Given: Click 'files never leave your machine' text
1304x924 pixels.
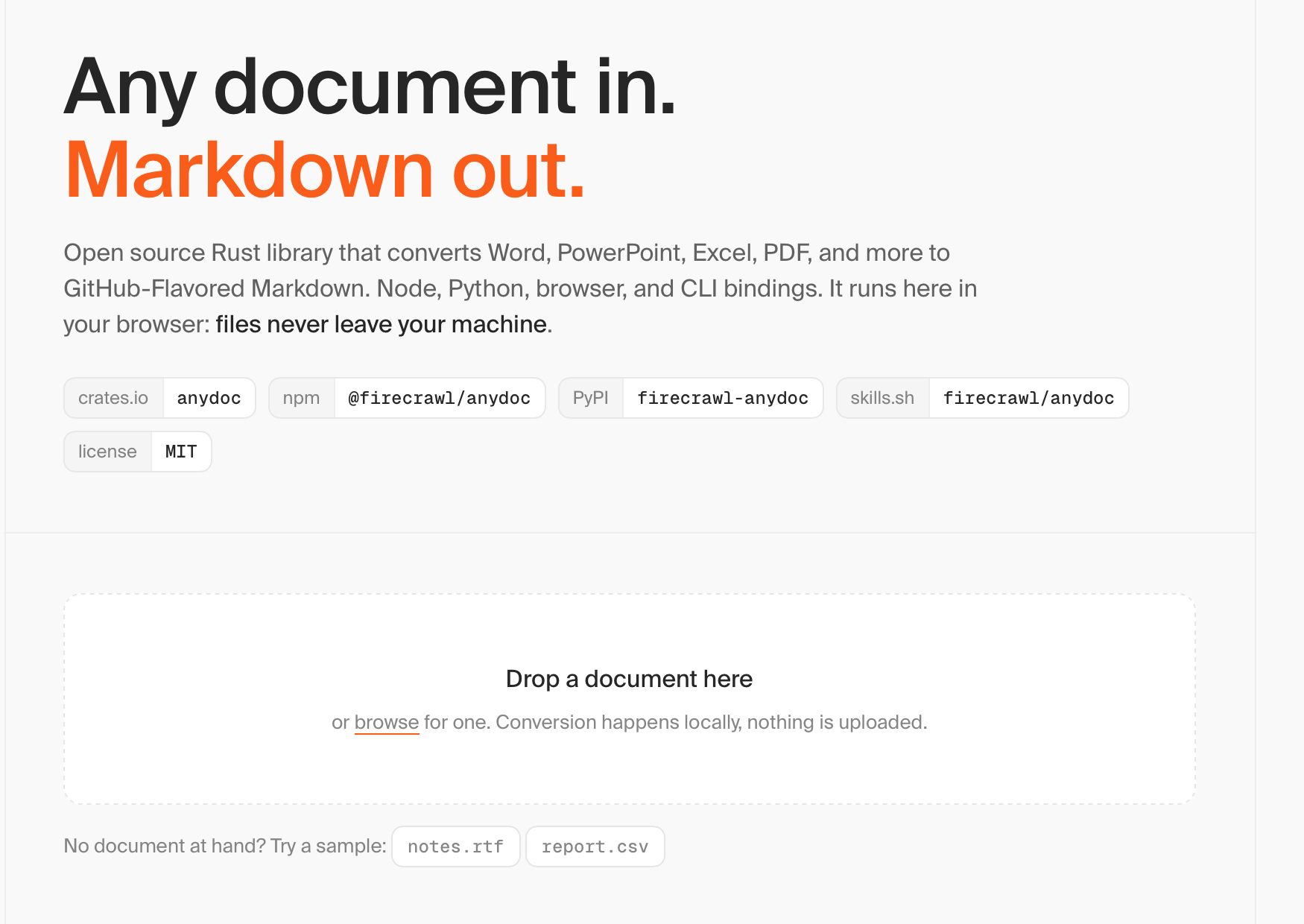Looking at the screenshot, I should [x=382, y=324].
